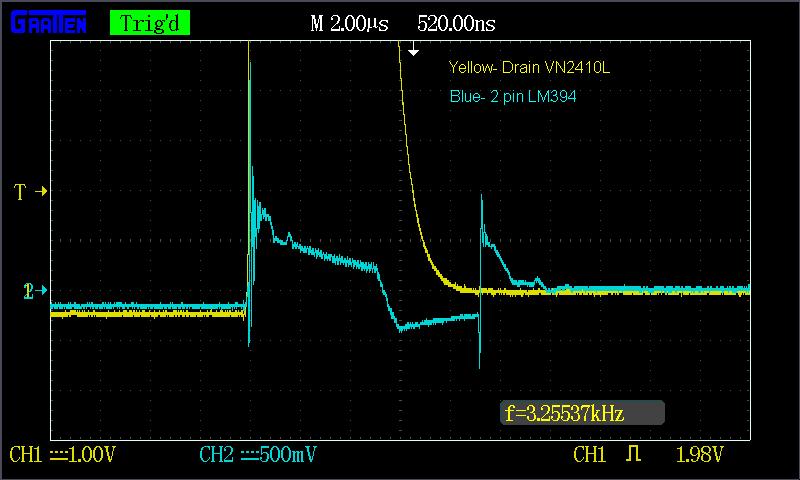
Task: Click the white trigger position arrow marker
Action: coord(413,50)
